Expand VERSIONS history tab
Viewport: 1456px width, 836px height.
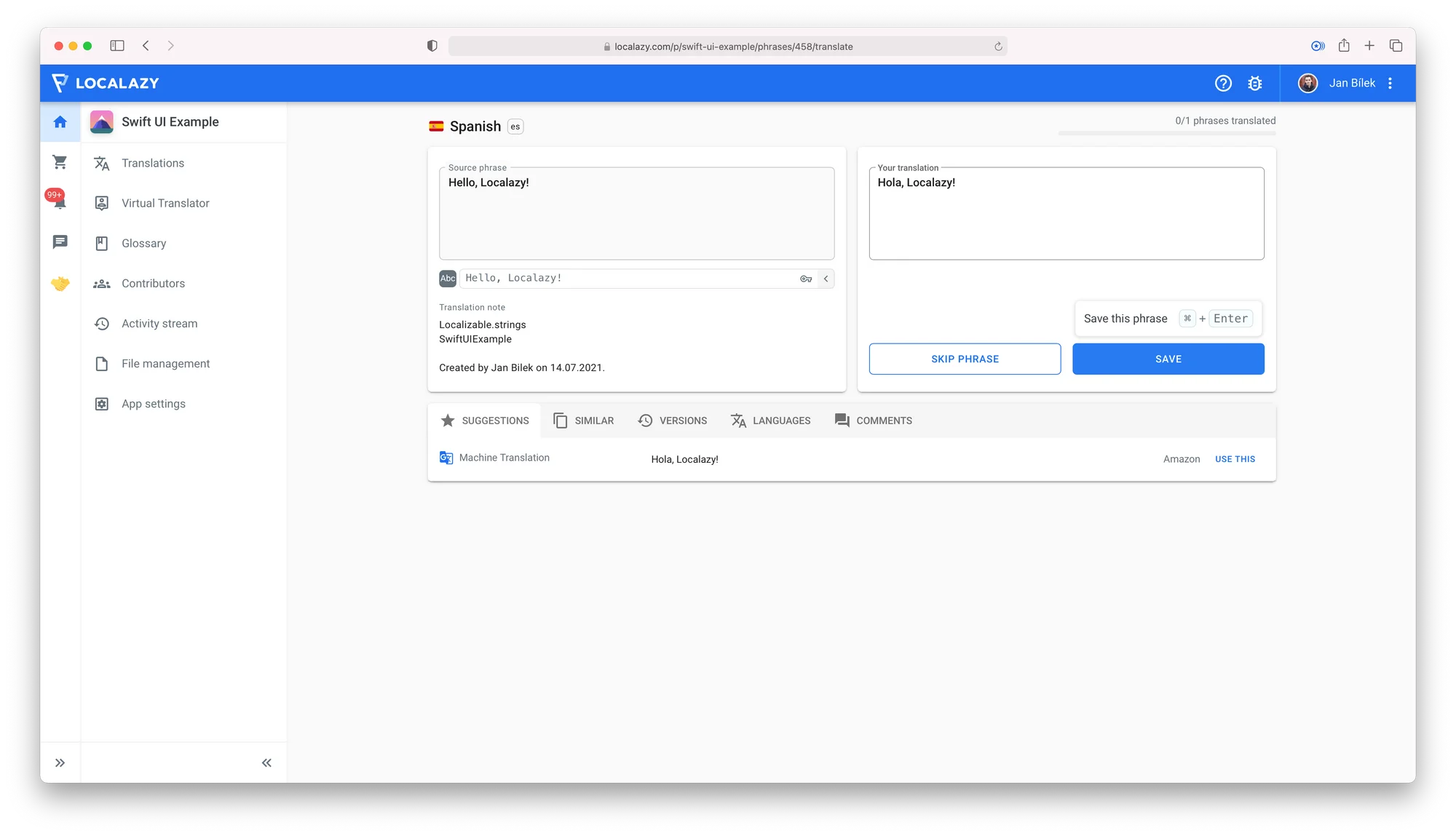click(671, 420)
